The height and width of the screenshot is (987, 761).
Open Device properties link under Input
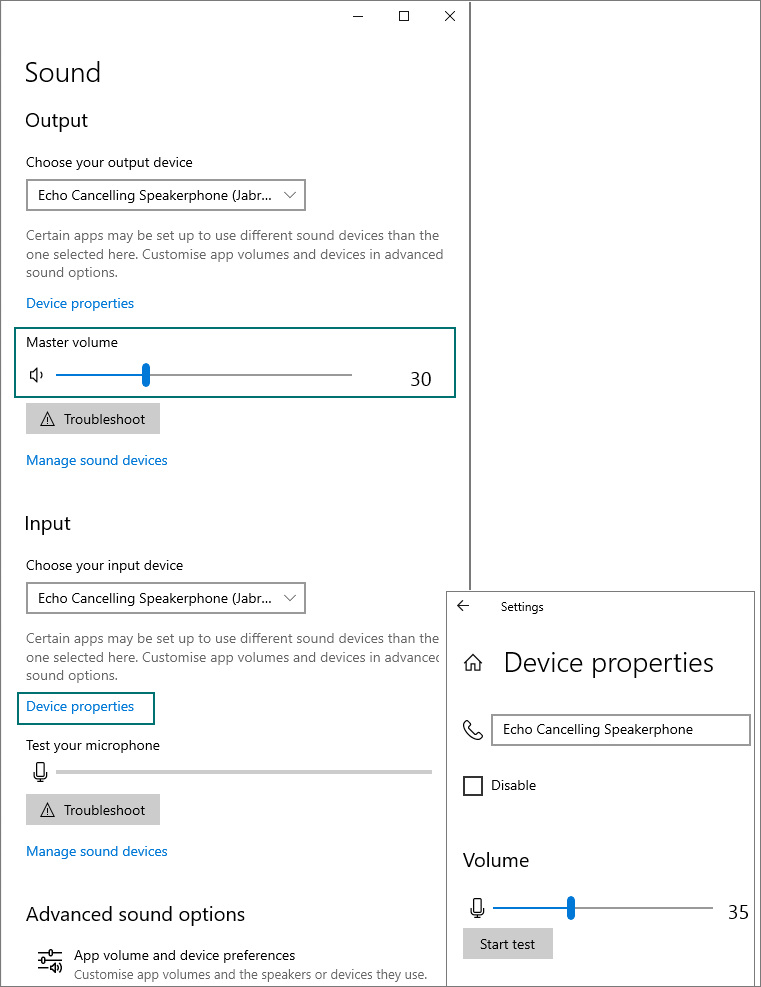[x=80, y=706]
